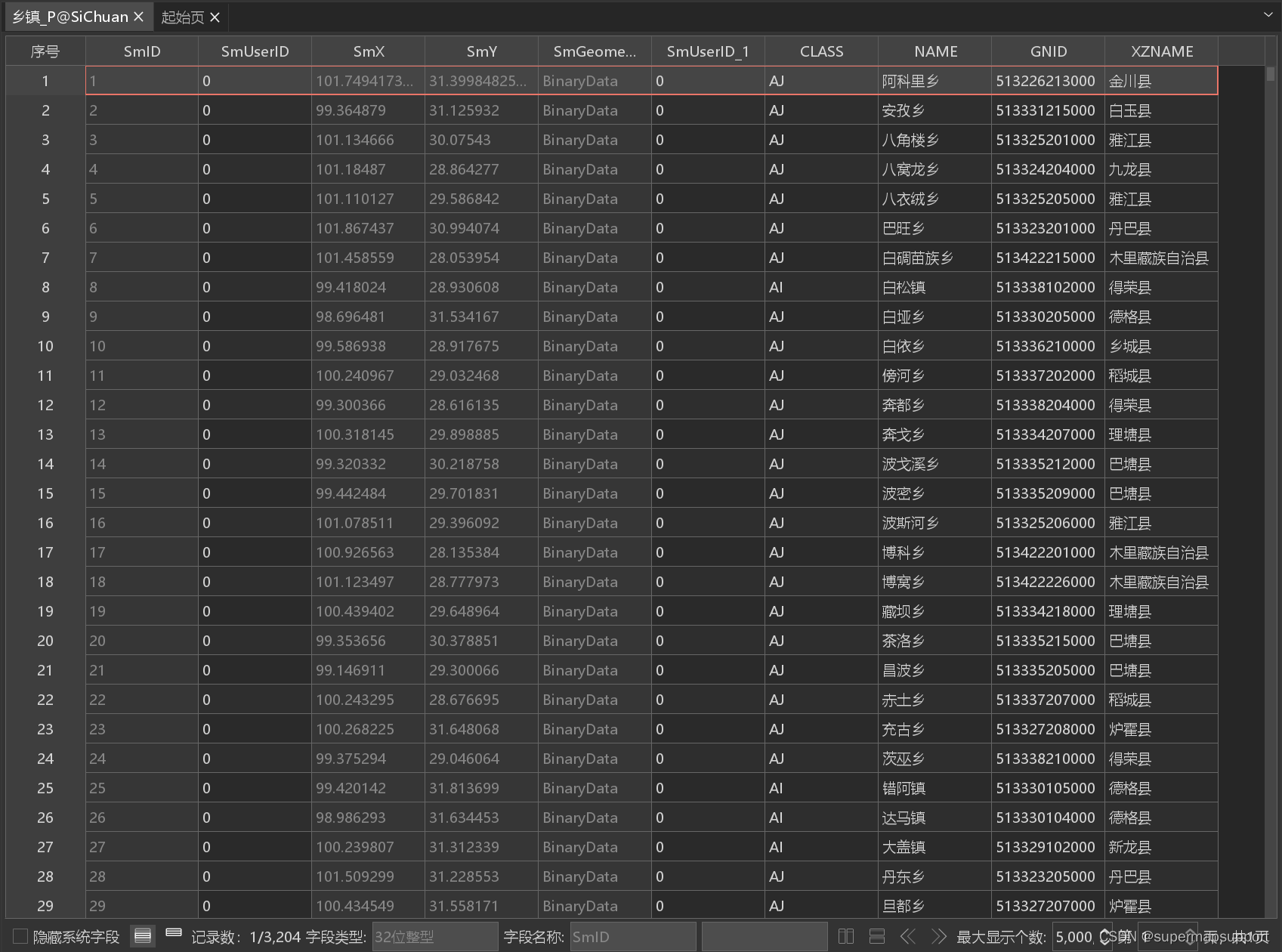Click the stacked rows layout icon in status bar
1282x952 pixels.
(877, 936)
